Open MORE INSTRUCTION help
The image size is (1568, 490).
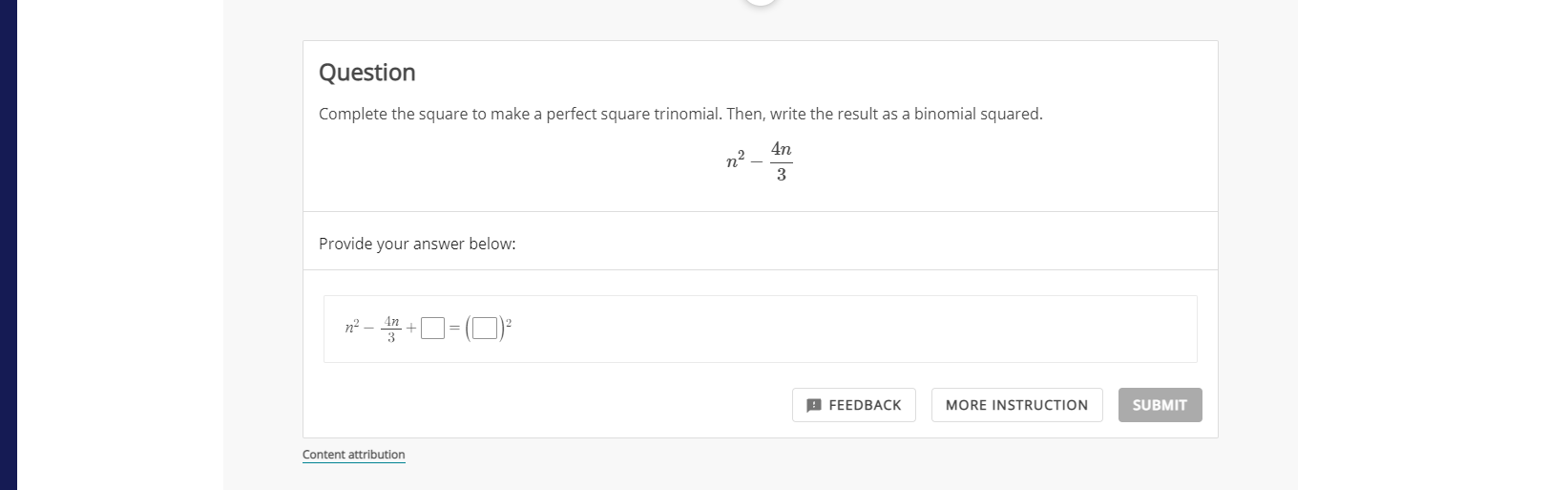[x=1016, y=405]
